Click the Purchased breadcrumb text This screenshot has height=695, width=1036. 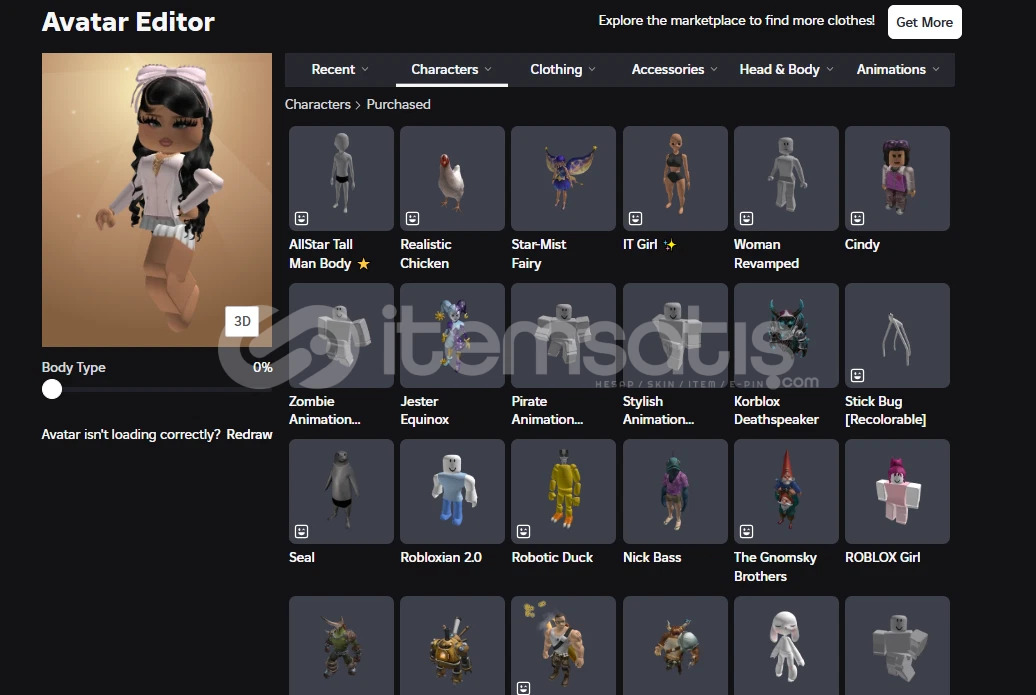click(398, 104)
